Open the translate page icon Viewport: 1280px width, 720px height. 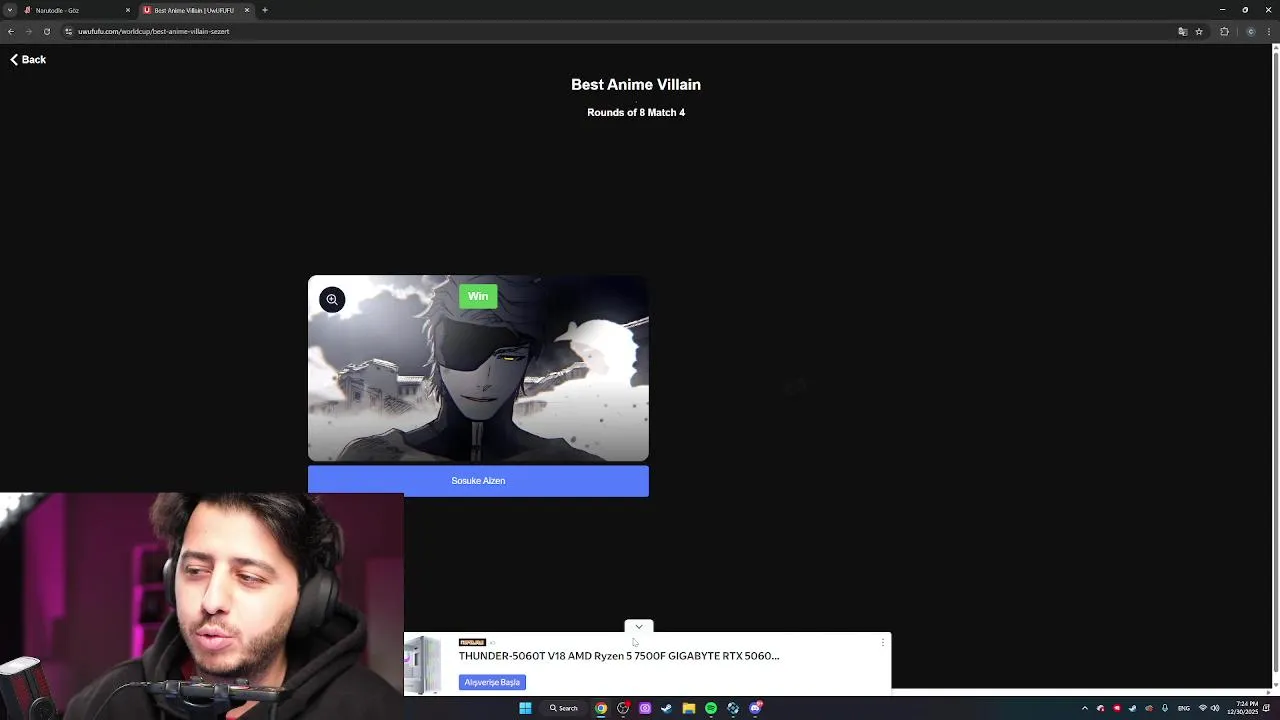coord(1183,31)
